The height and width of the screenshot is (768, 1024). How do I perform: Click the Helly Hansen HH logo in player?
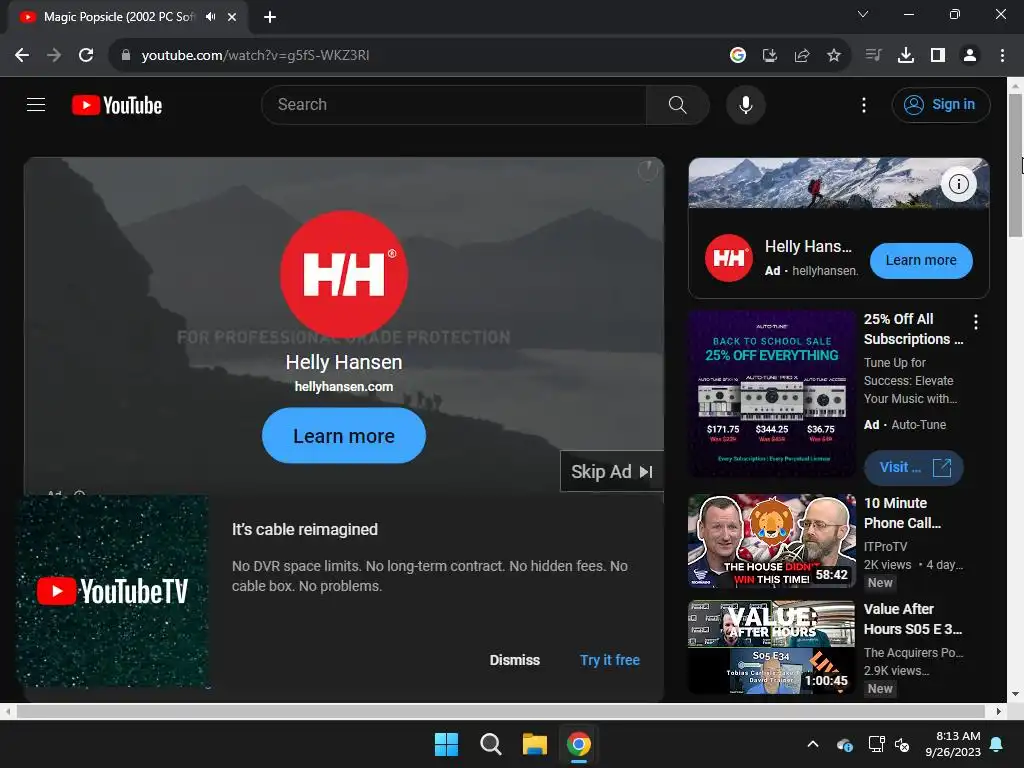344,274
